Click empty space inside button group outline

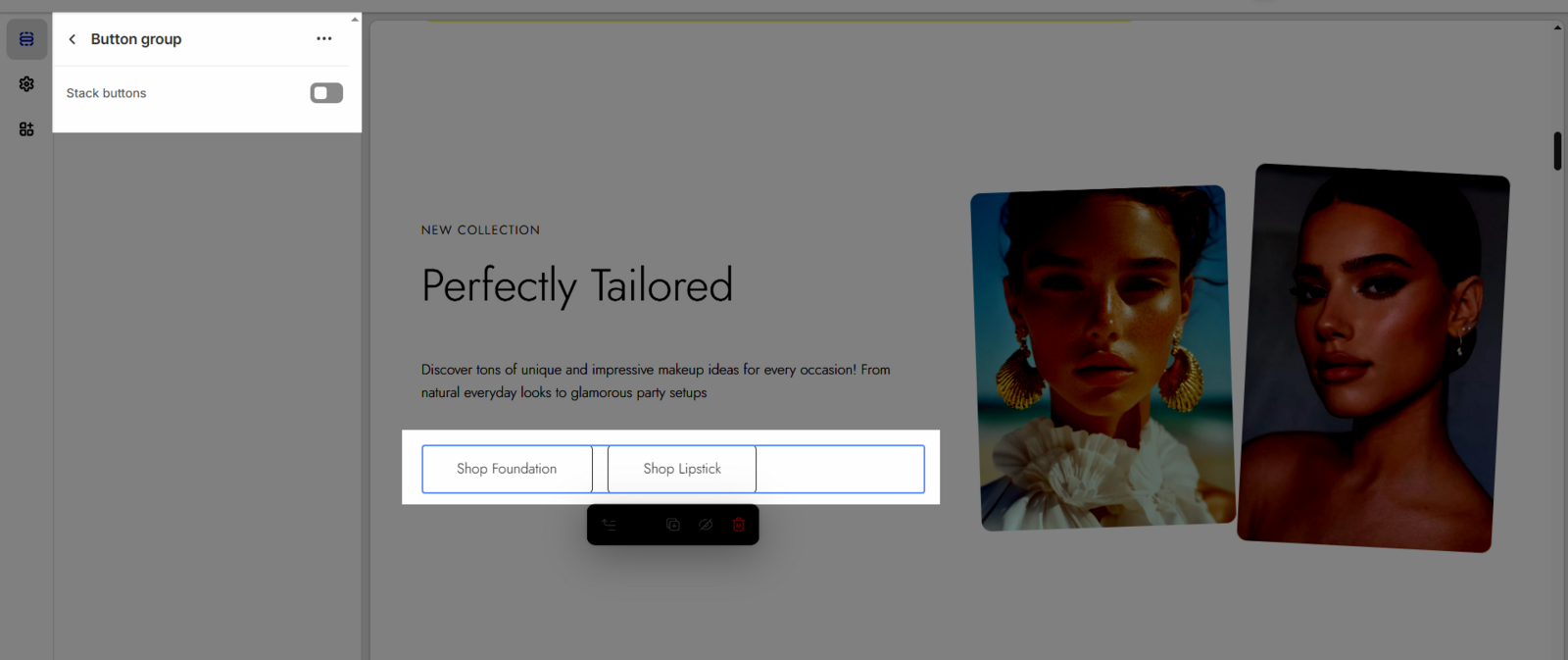pyautogui.click(x=840, y=469)
